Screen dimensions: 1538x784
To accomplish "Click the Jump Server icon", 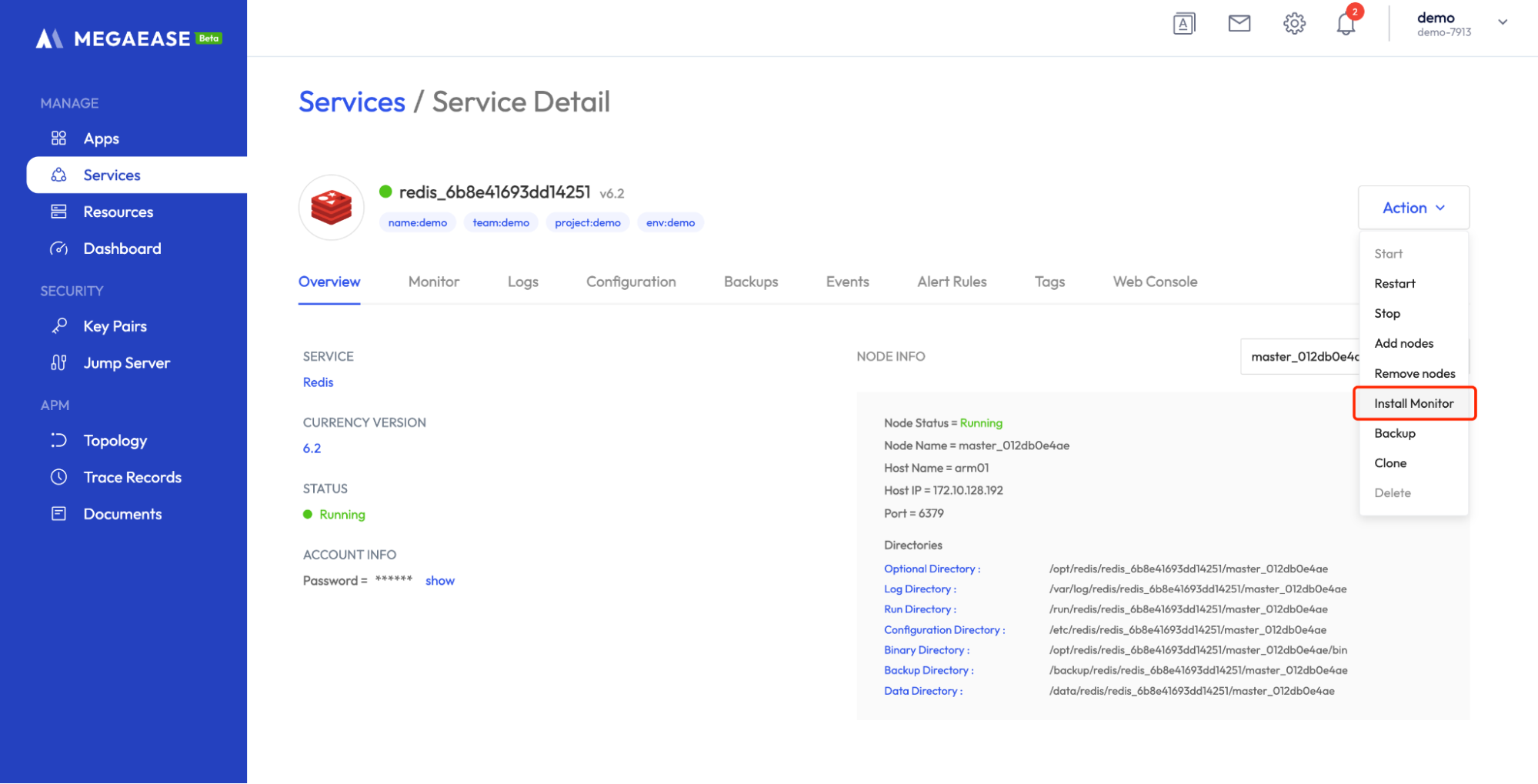I will point(58,362).
